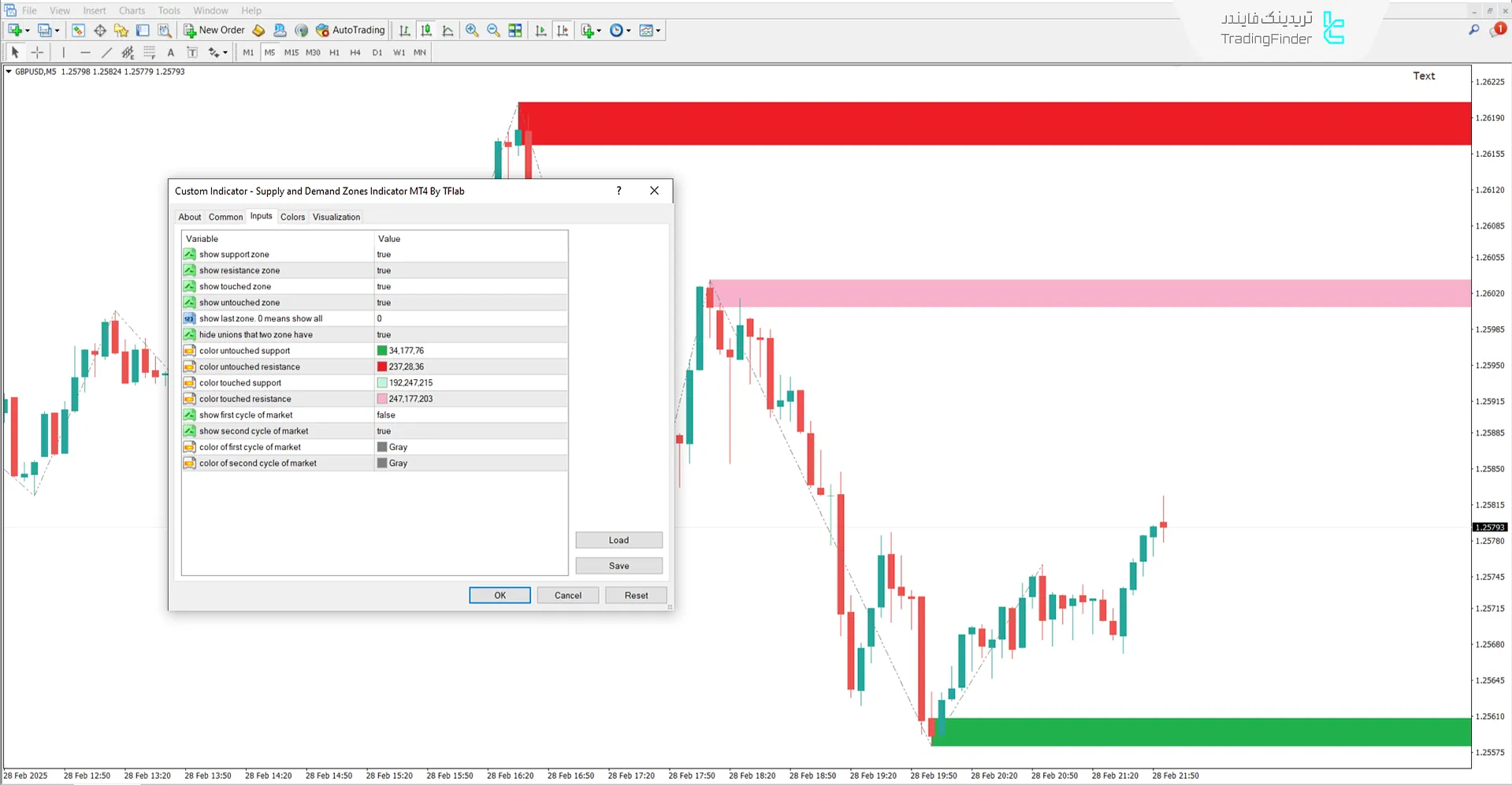
Task: Edit the color untouched resistance swatch
Action: tap(470, 366)
